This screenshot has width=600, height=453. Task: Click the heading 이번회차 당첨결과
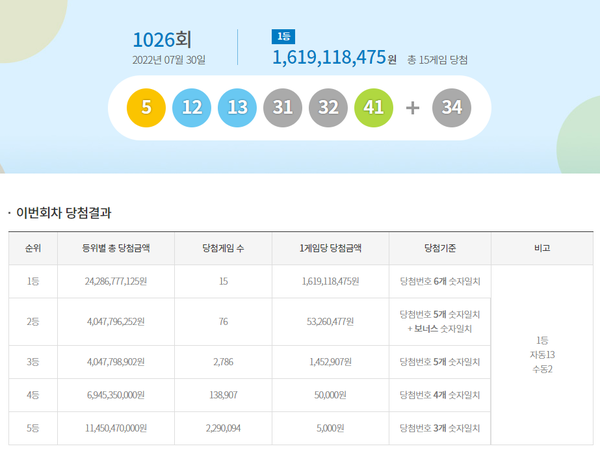click(64, 213)
